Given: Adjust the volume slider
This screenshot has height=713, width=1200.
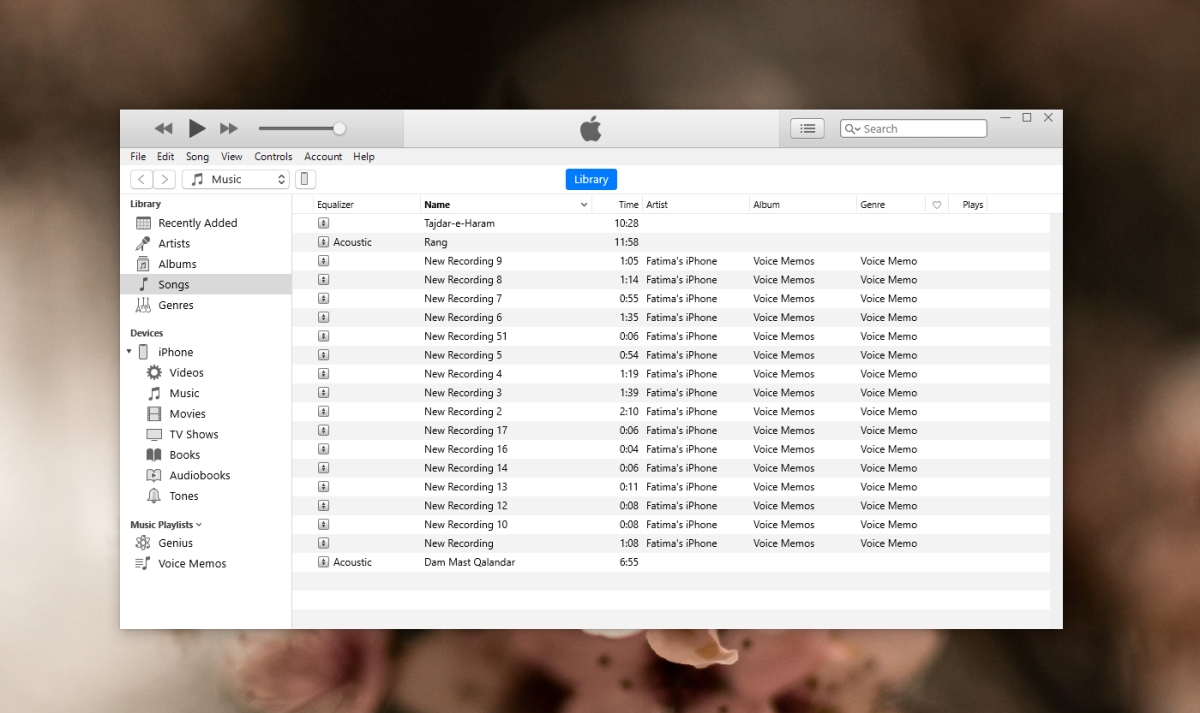Looking at the screenshot, I should 338,128.
